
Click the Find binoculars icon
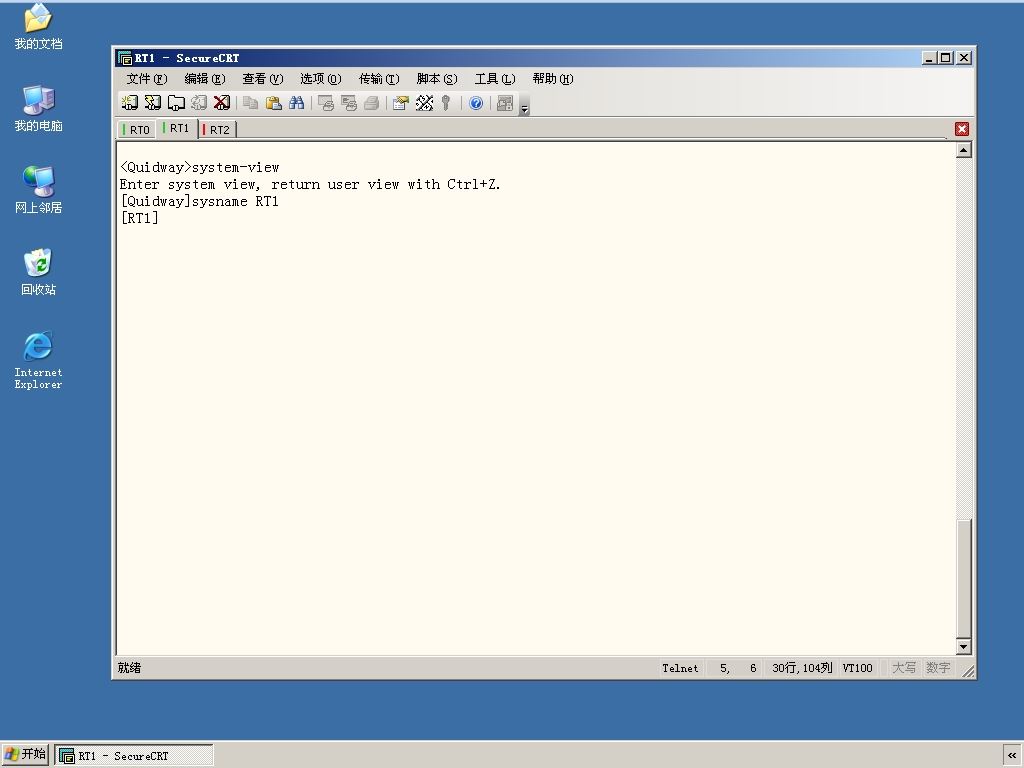click(296, 103)
